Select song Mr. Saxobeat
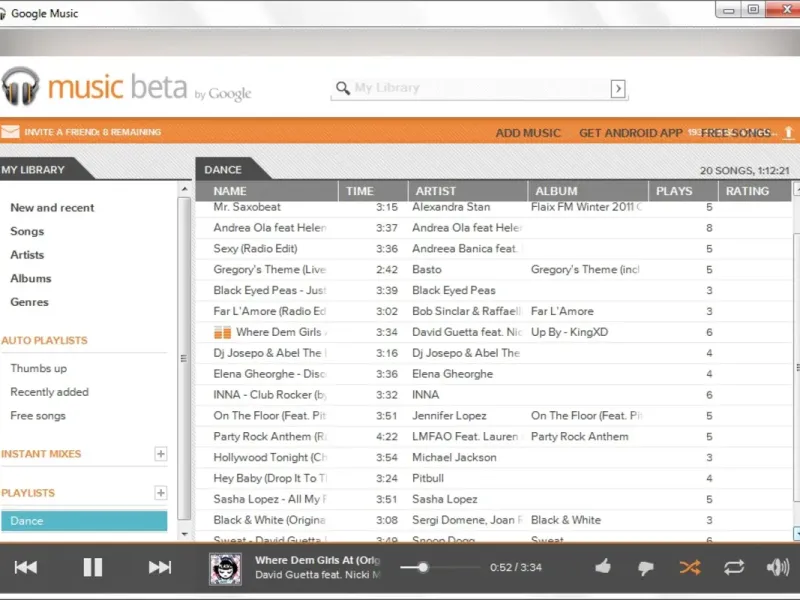Image resolution: width=800 pixels, height=600 pixels. pyautogui.click(x=247, y=207)
